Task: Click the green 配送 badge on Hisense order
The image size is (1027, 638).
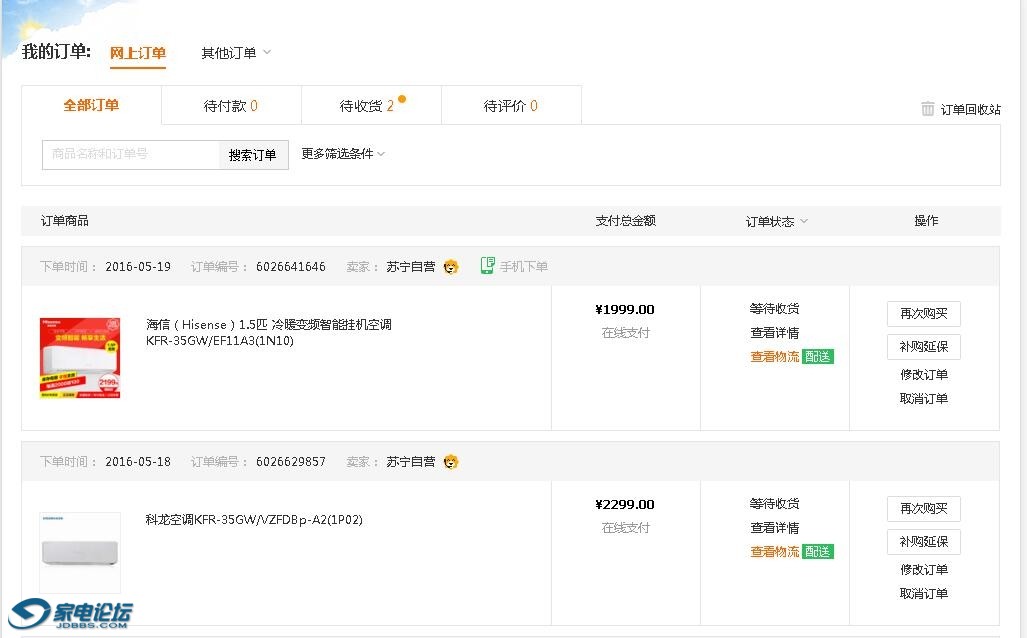Action: pyautogui.click(x=817, y=357)
